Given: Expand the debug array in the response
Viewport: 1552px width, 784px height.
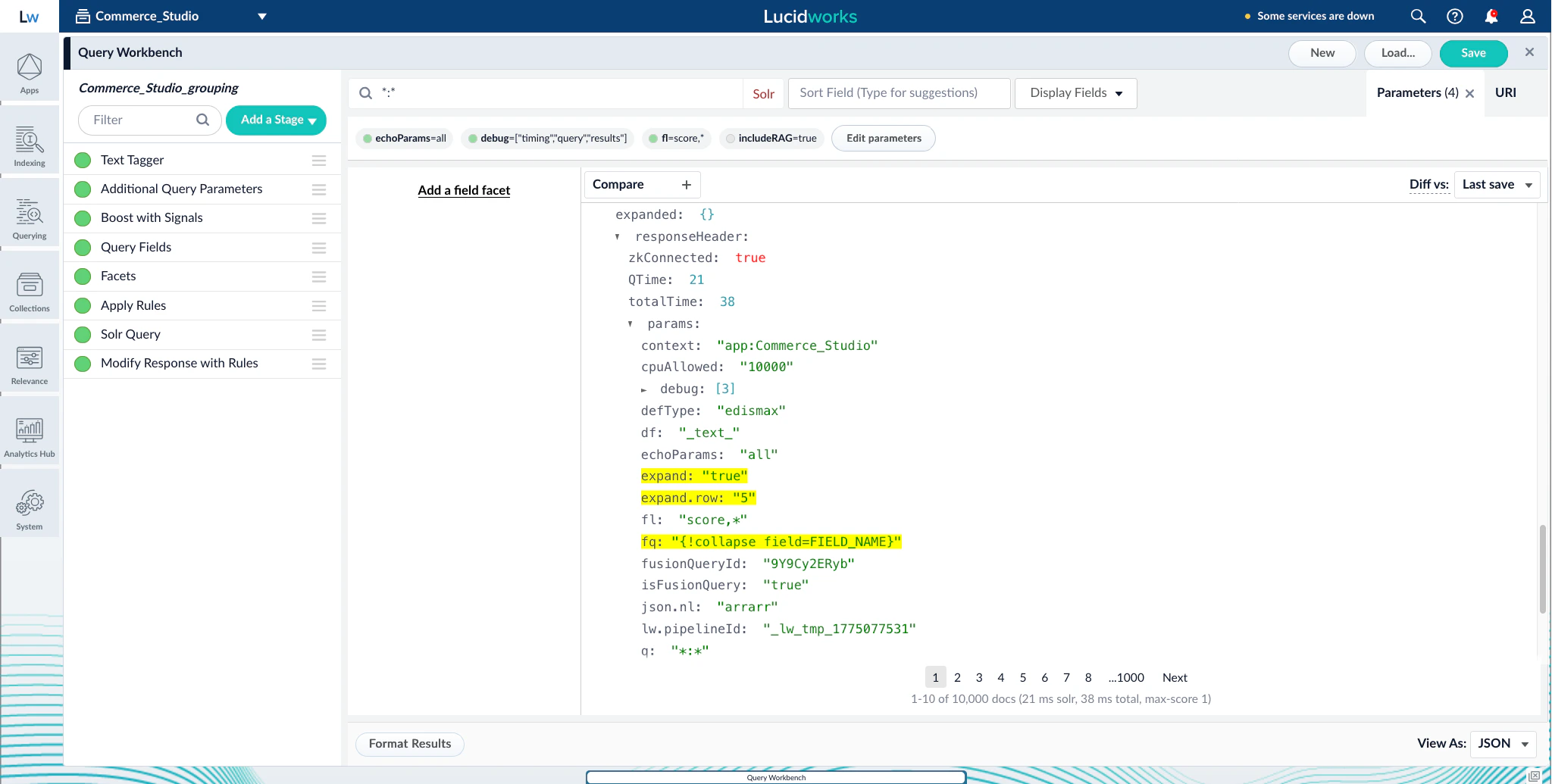Looking at the screenshot, I should pyautogui.click(x=645, y=389).
